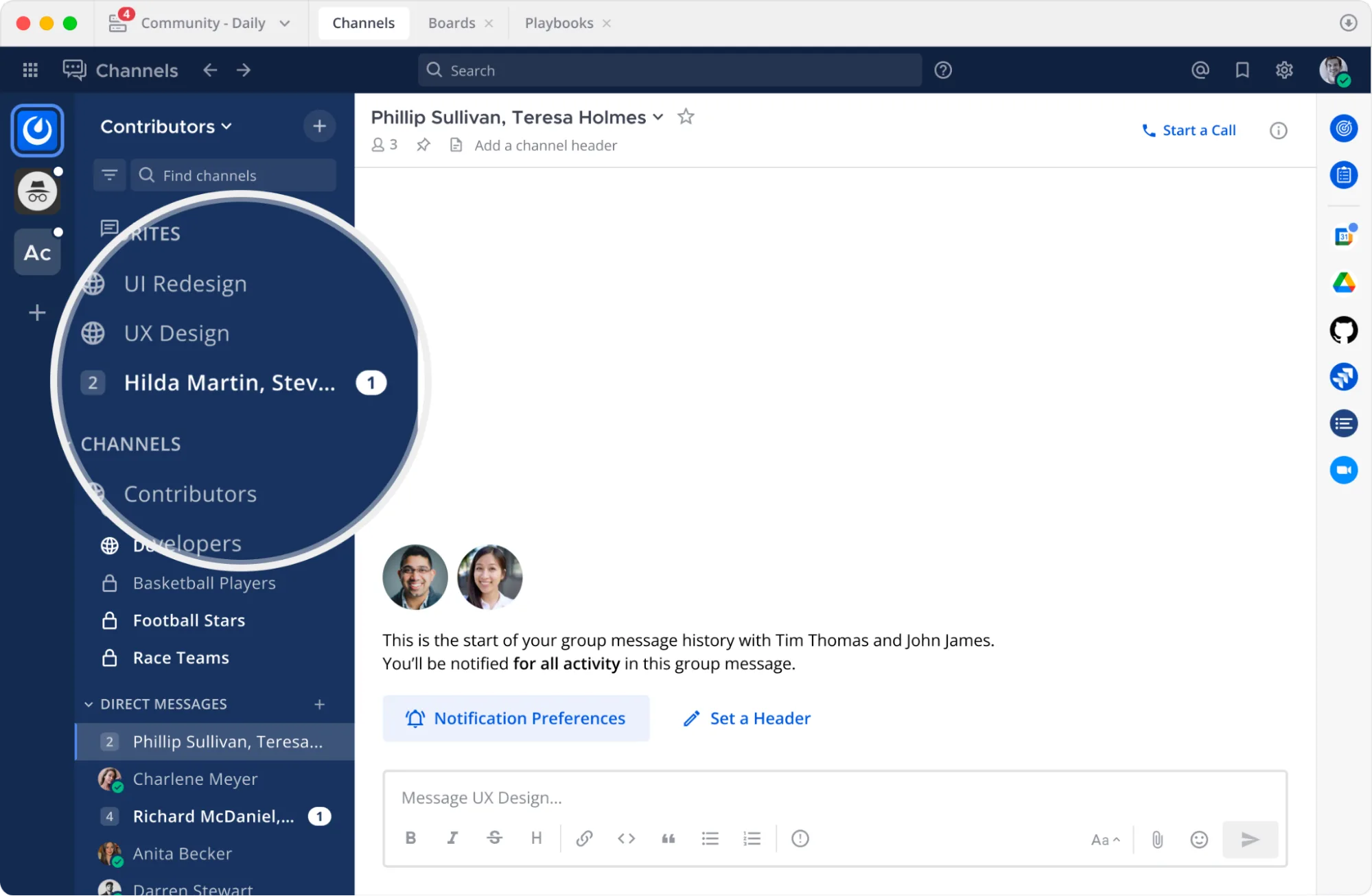Open the Jira plugin icon
Image resolution: width=1372 pixels, height=896 pixels.
(x=1344, y=377)
